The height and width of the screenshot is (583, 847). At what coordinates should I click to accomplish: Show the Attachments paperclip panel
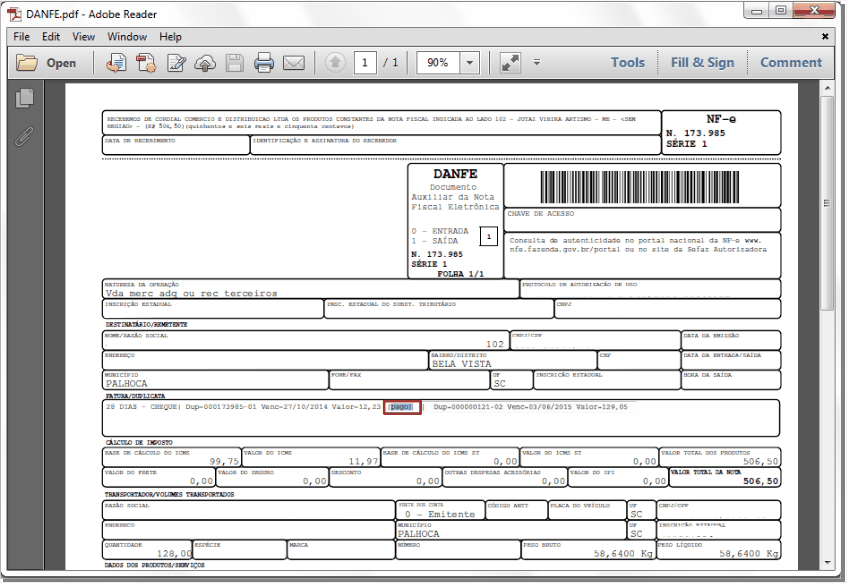24,137
